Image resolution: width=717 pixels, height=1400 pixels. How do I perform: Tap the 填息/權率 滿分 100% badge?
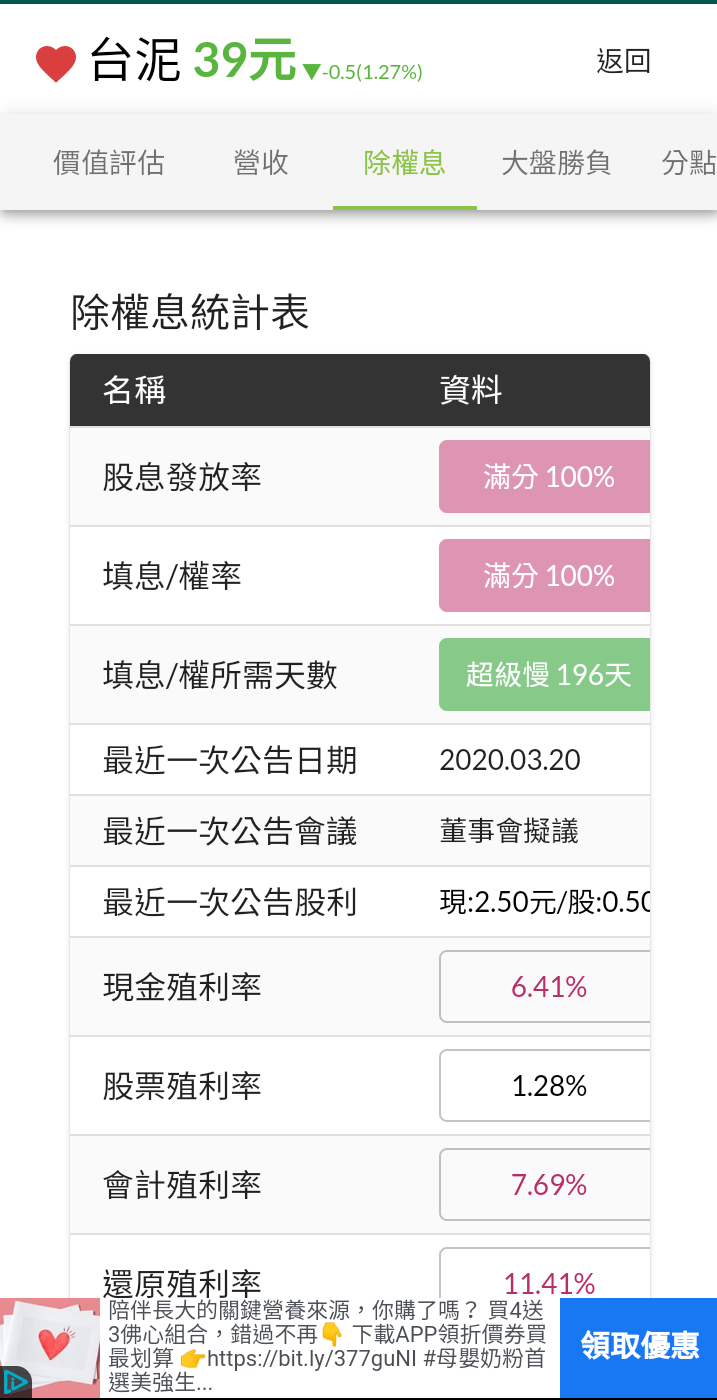pos(545,576)
